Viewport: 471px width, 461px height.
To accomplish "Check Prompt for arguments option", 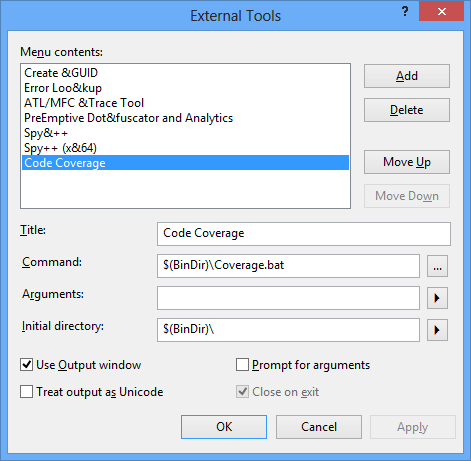I will coord(242,365).
